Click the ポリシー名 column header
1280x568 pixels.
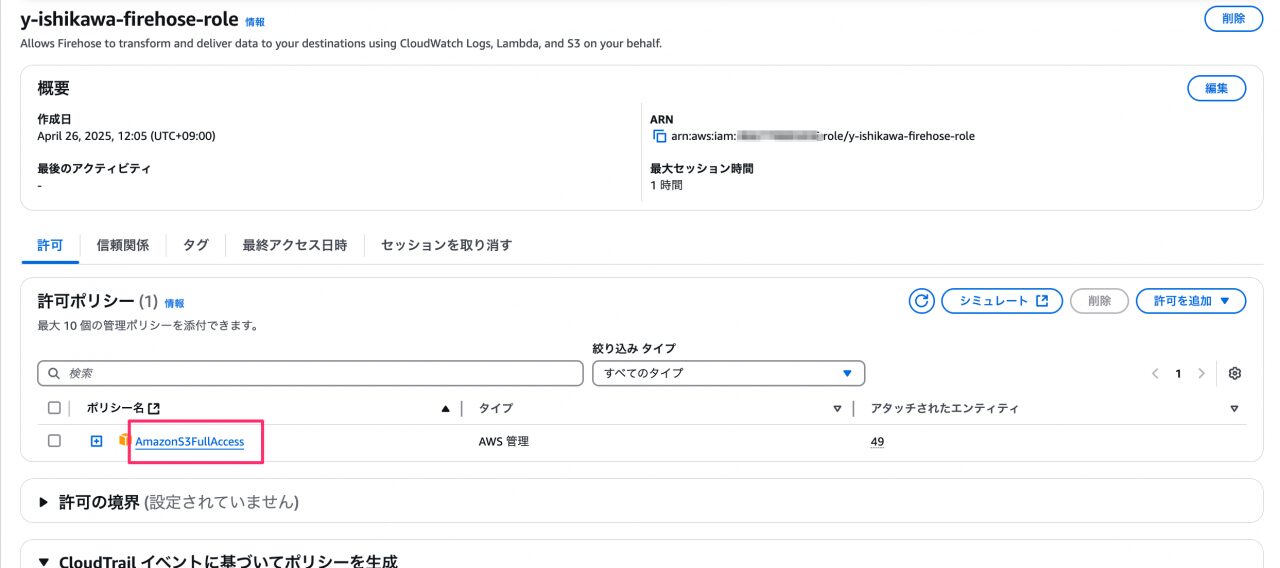pos(115,408)
